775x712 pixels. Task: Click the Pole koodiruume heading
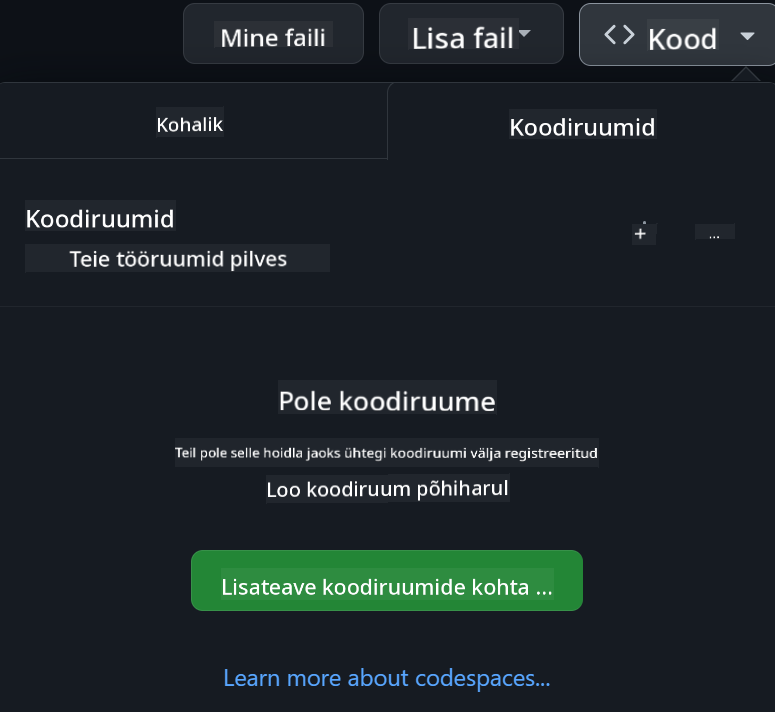(x=387, y=401)
